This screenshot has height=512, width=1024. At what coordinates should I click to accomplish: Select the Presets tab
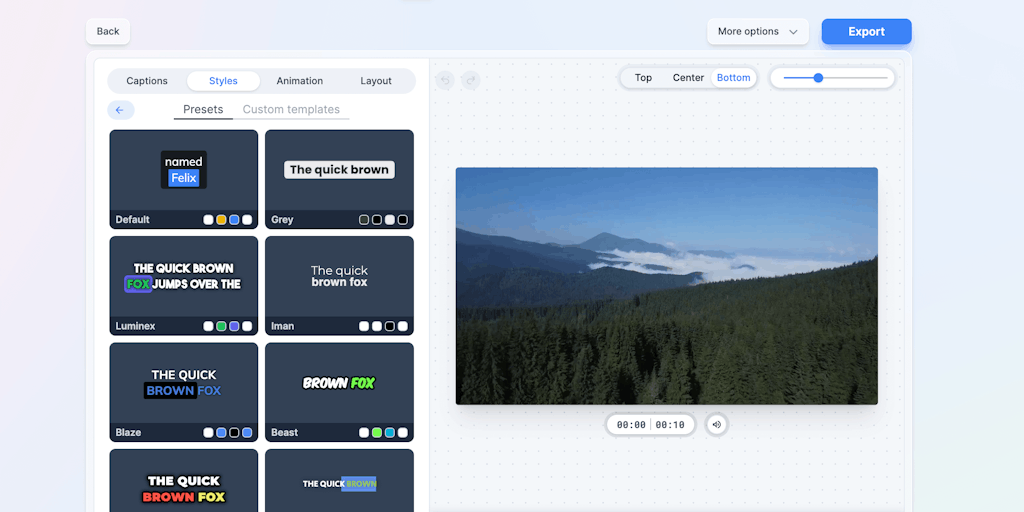(x=203, y=109)
